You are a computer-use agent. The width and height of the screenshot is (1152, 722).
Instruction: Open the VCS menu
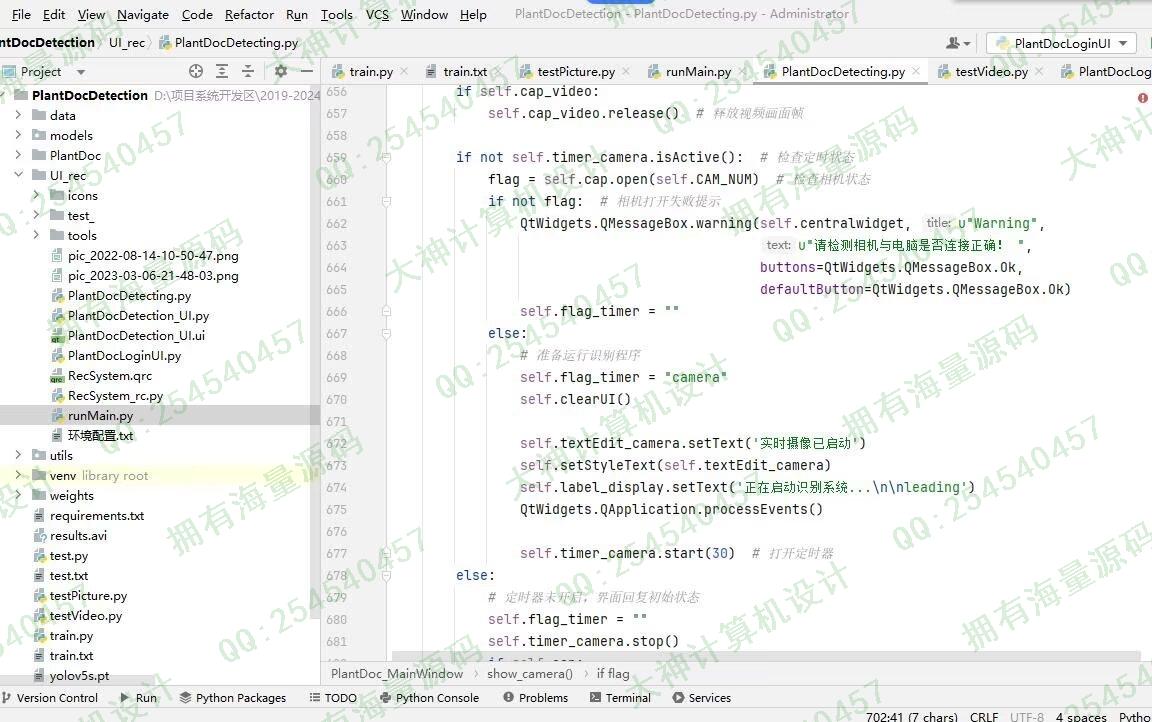377,14
